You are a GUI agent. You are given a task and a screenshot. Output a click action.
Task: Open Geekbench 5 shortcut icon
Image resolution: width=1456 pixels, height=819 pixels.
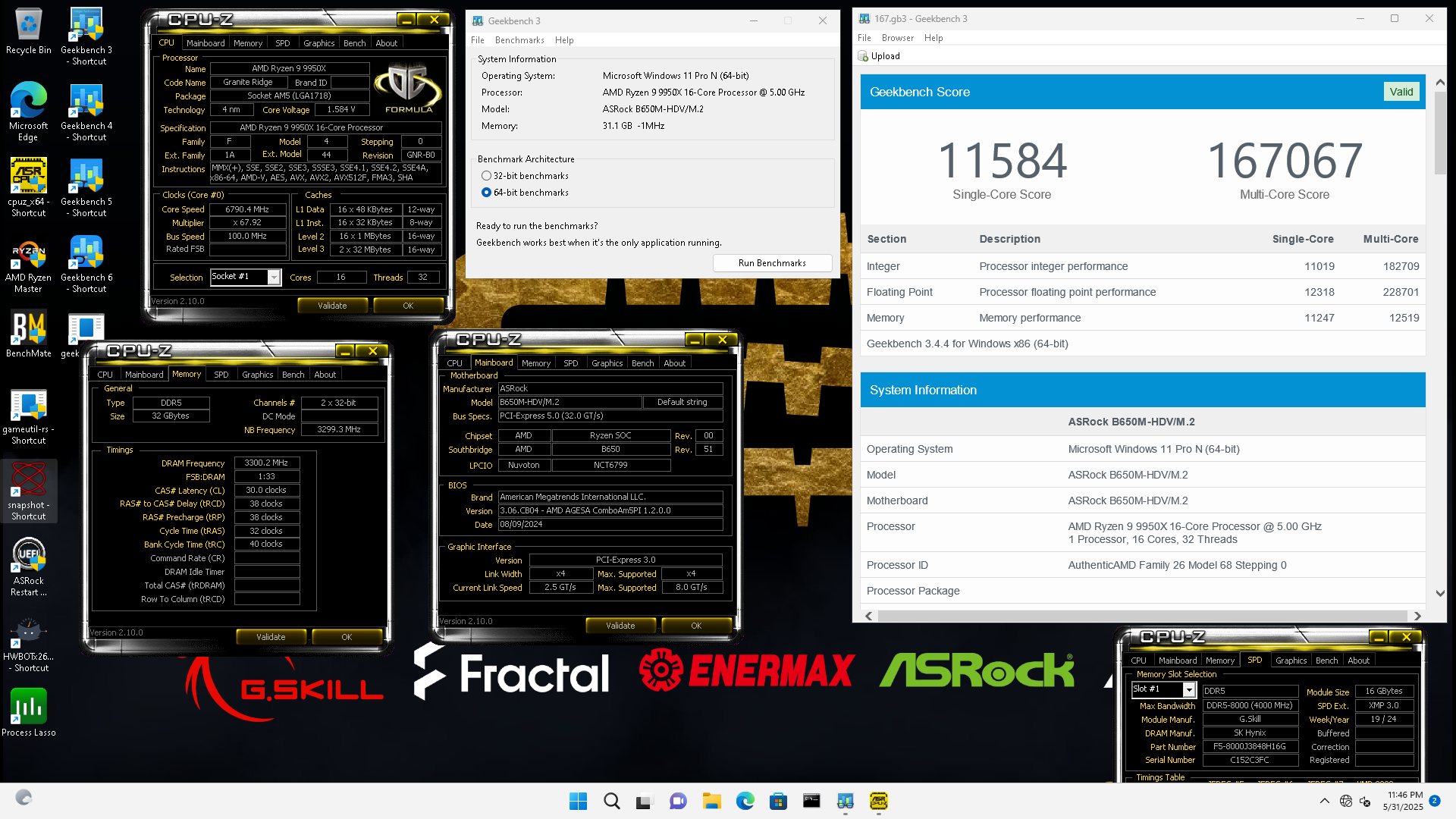click(86, 188)
